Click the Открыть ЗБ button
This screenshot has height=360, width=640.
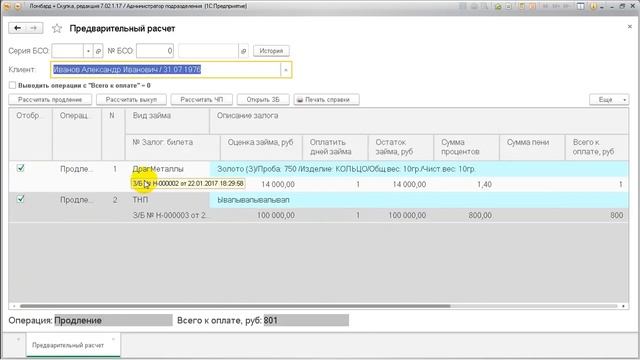click(x=263, y=100)
